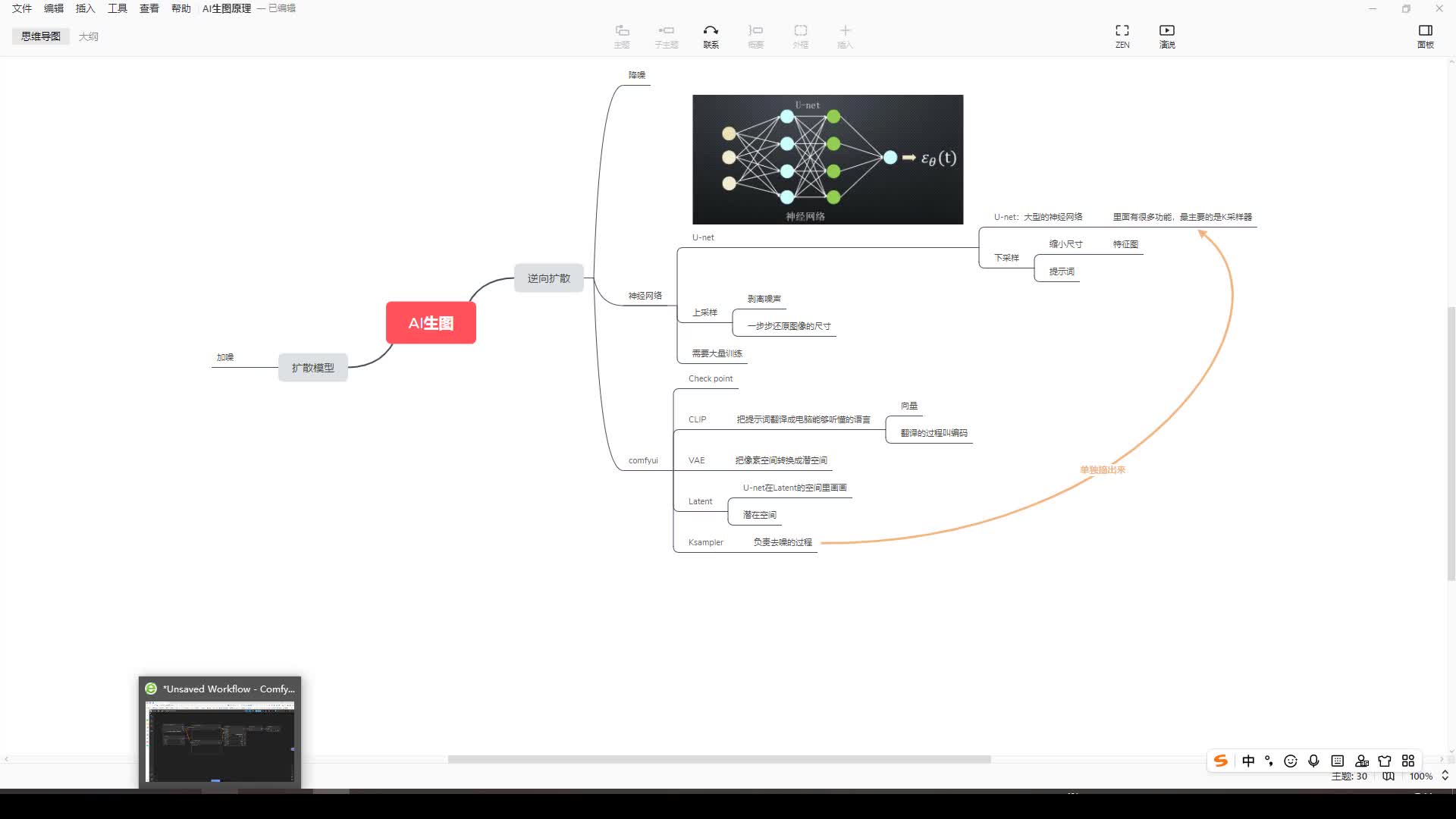Select the U-net neural network image

click(827, 159)
